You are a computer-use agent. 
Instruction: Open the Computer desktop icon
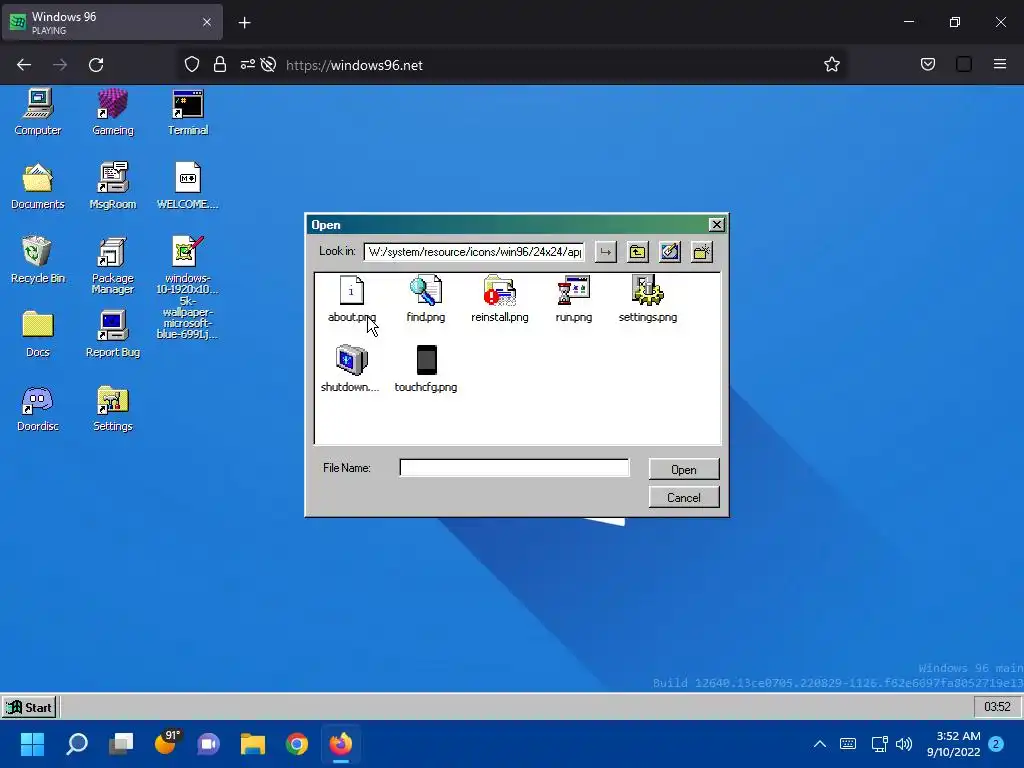pyautogui.click(x=38, y=112)
